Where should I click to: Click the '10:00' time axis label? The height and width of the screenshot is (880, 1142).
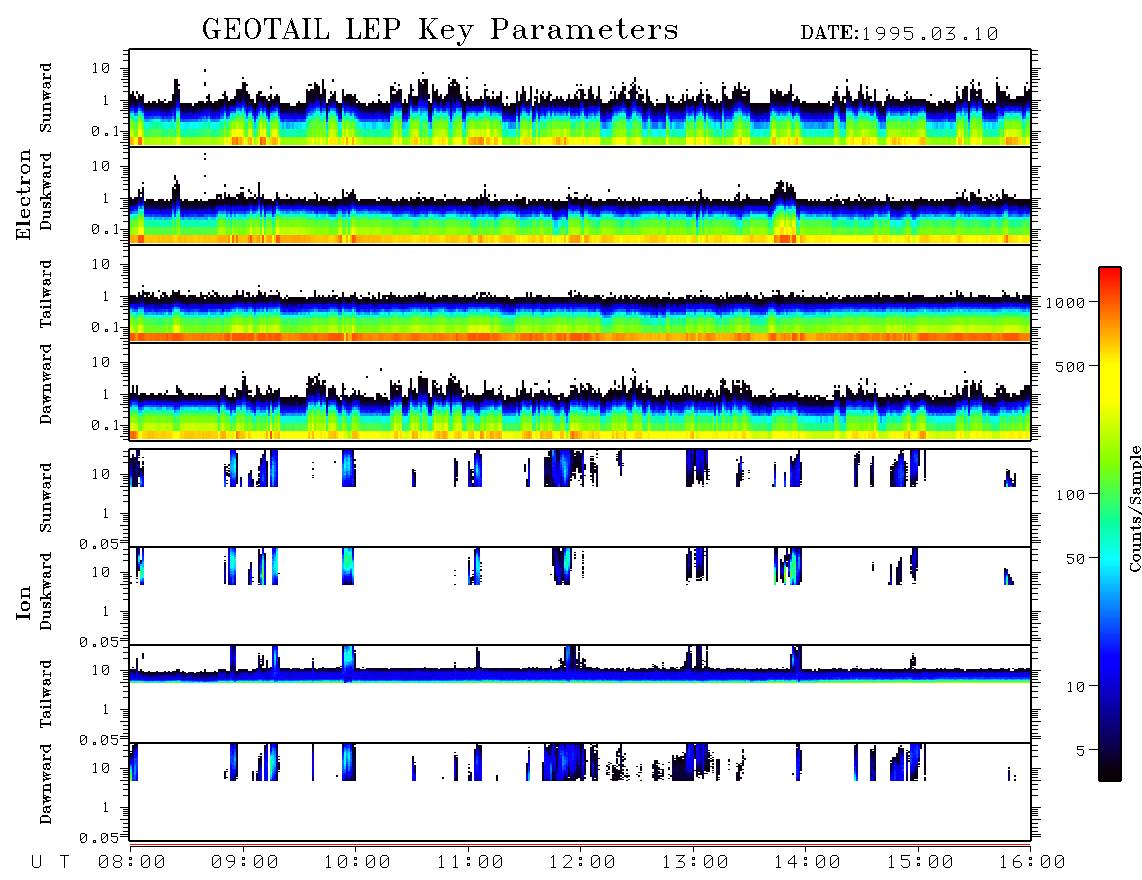click(357, 862)
